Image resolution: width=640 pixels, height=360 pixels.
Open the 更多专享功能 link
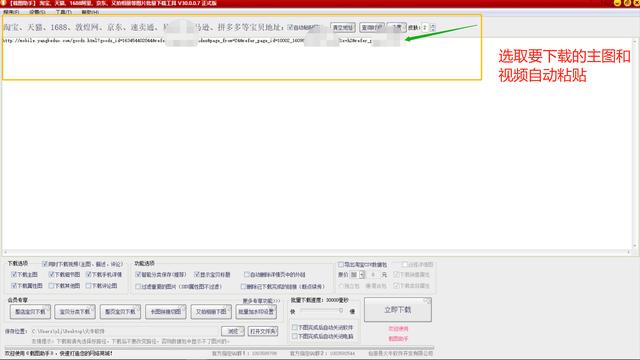coord(261,301)
